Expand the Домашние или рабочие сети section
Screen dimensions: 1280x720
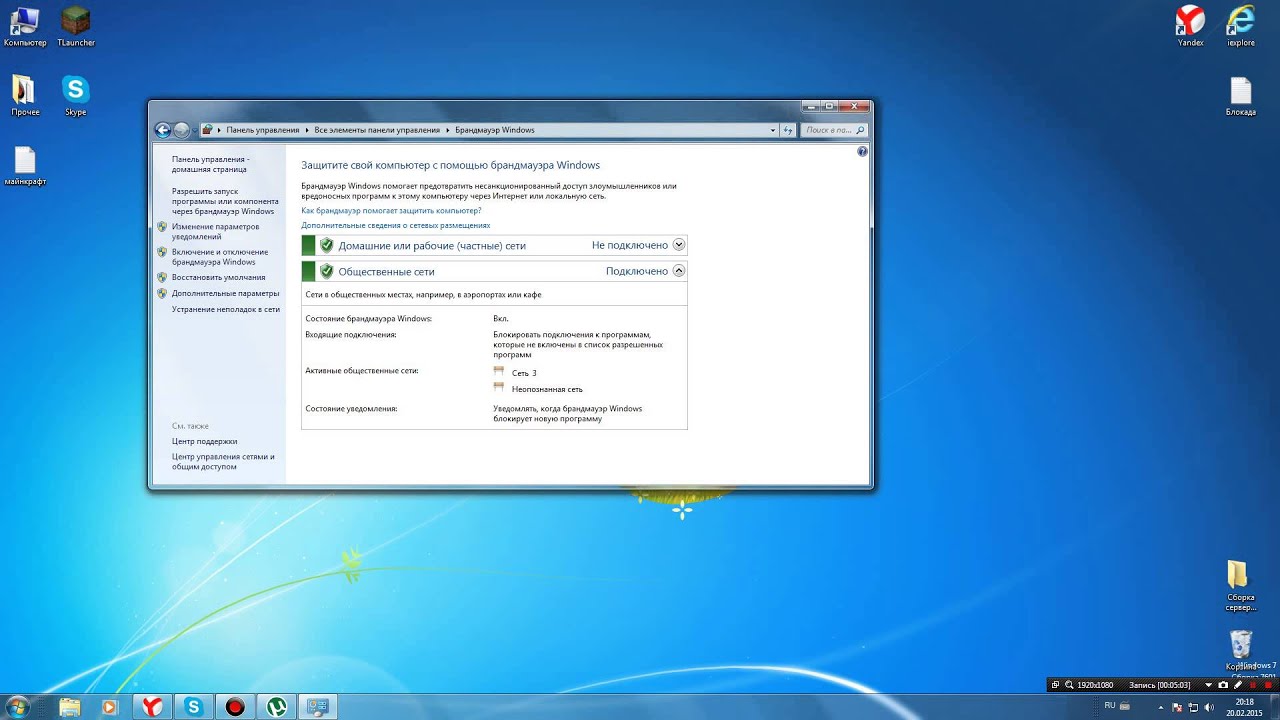(679, 245)
